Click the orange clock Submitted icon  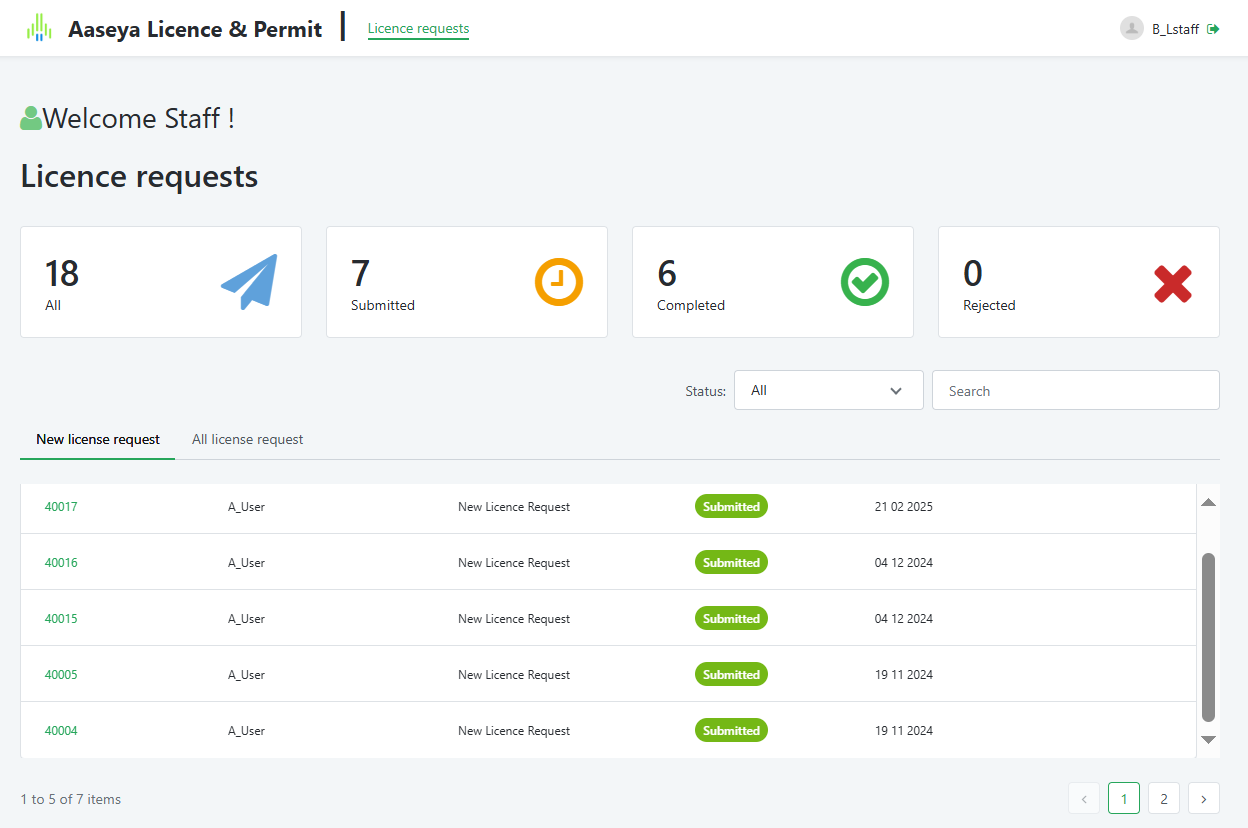[x=558, y=282]
